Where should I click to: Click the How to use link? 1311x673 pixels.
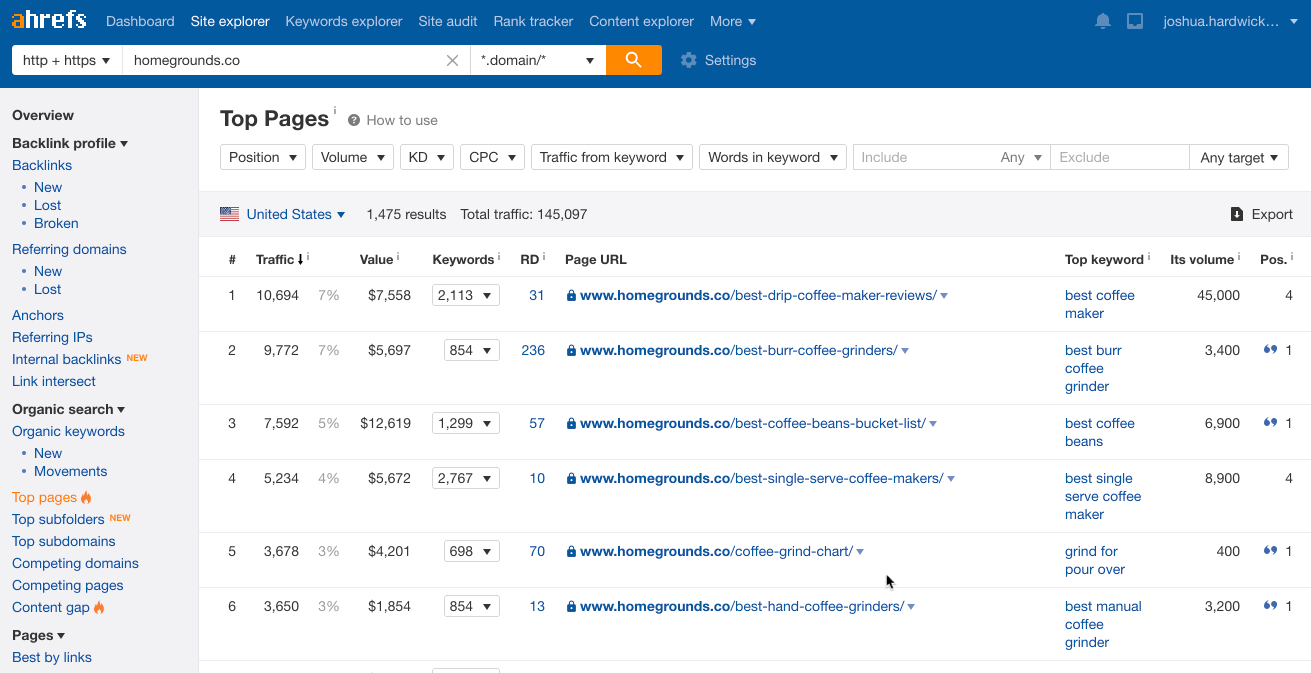[x=401, y=120]
